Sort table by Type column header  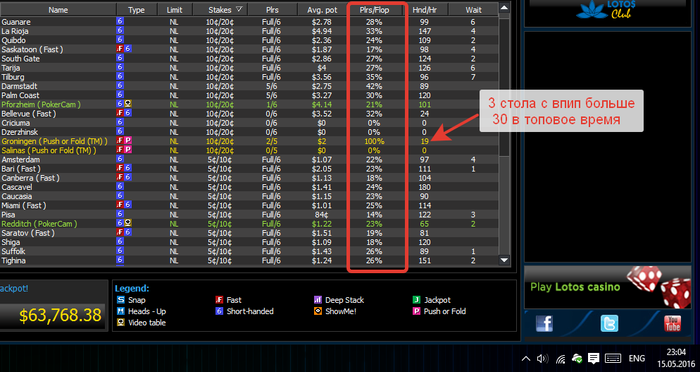(x=137, y=10)
